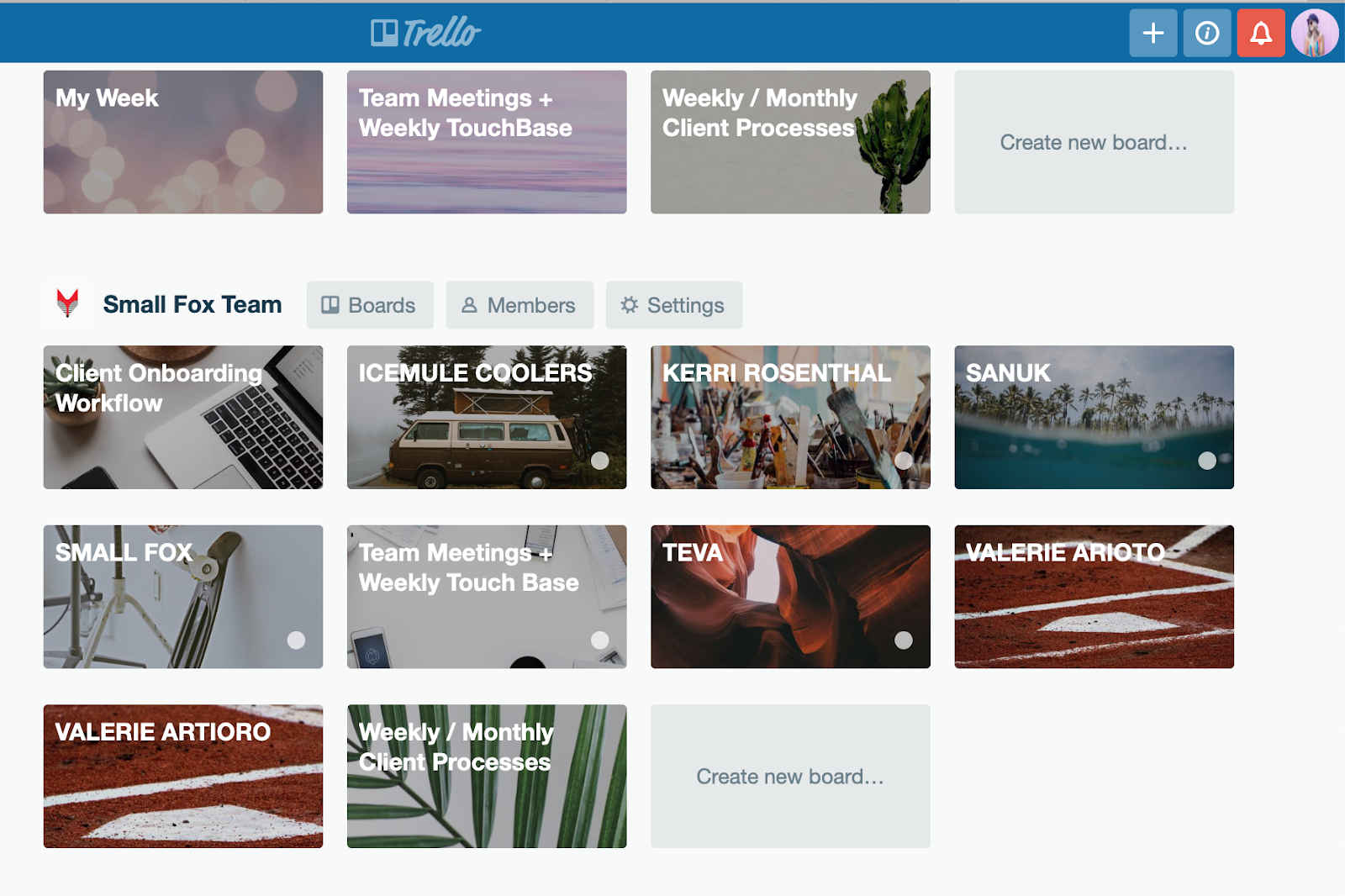1345x896 pixels.
Task: Open the Client Onboarding Workflow board
Action: (x=183, y=417)
